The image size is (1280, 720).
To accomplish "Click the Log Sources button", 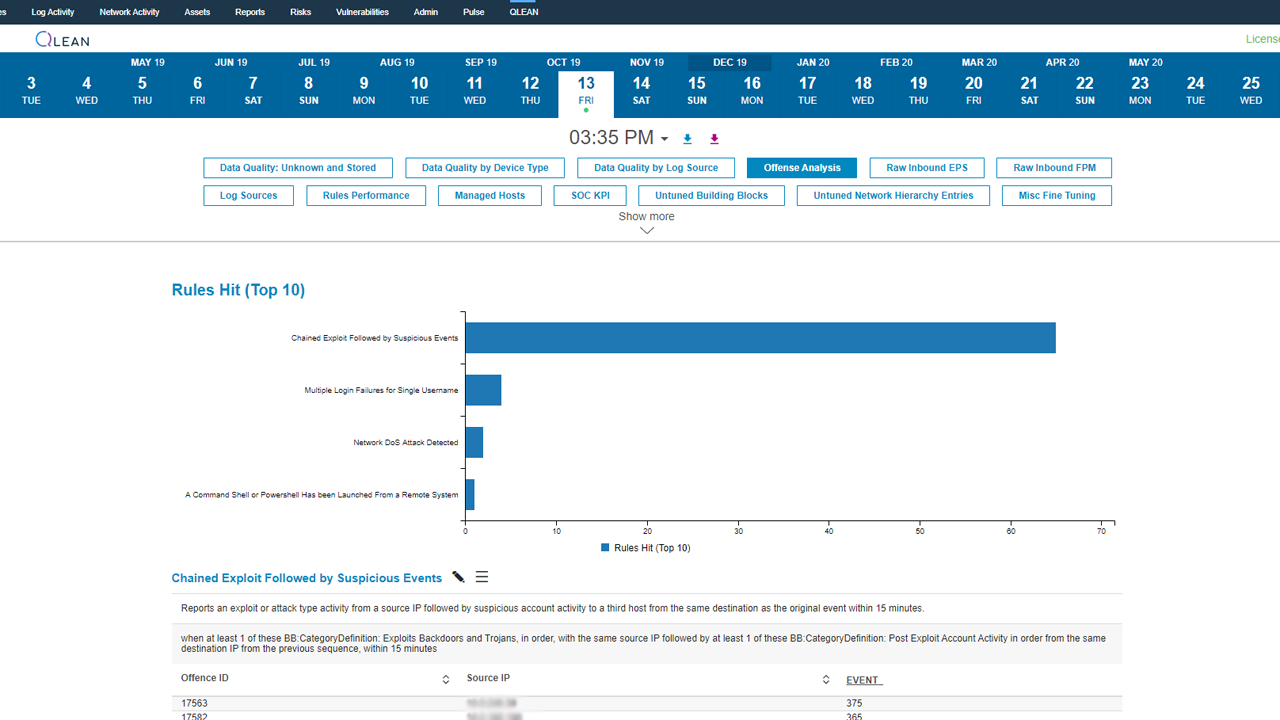I will (249, 196).
